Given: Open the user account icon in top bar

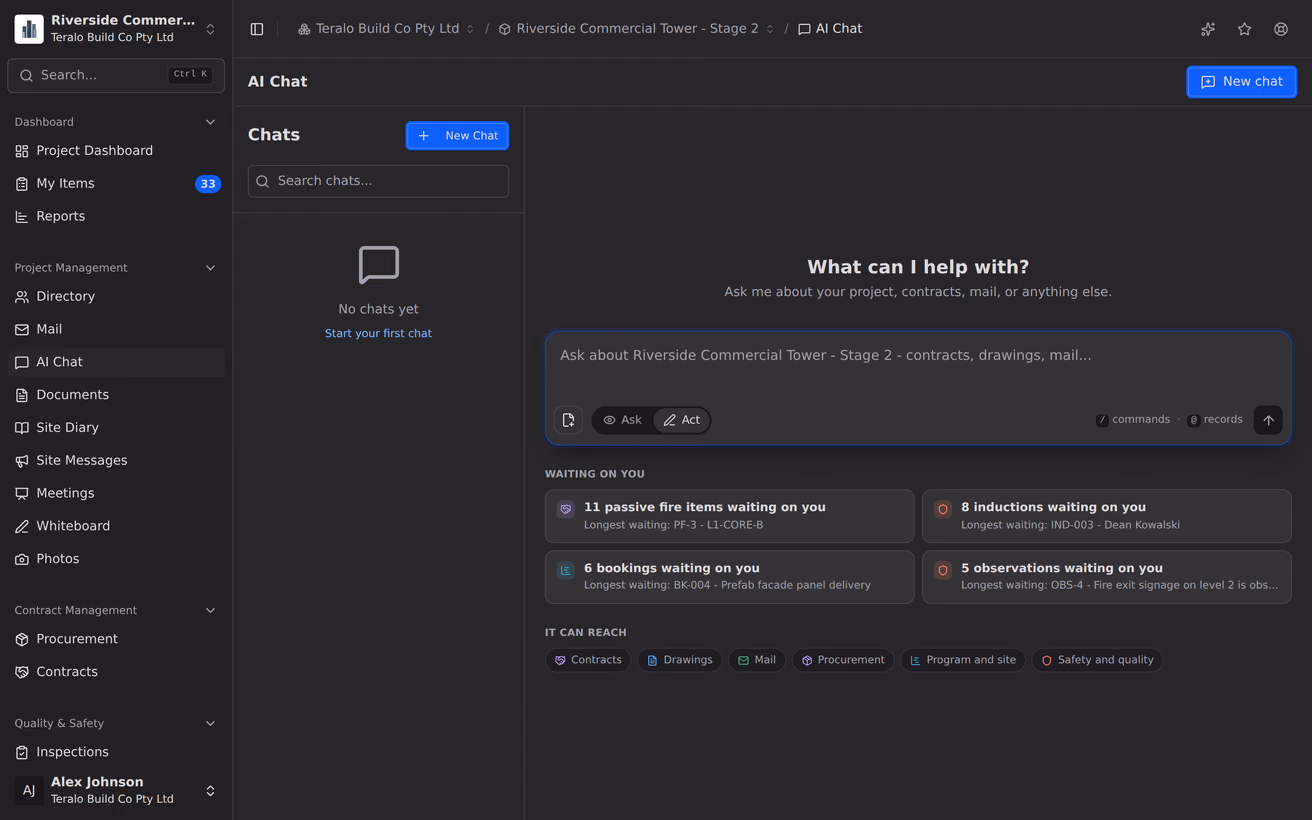Looking at the screenshot, I should point(1281,29).
